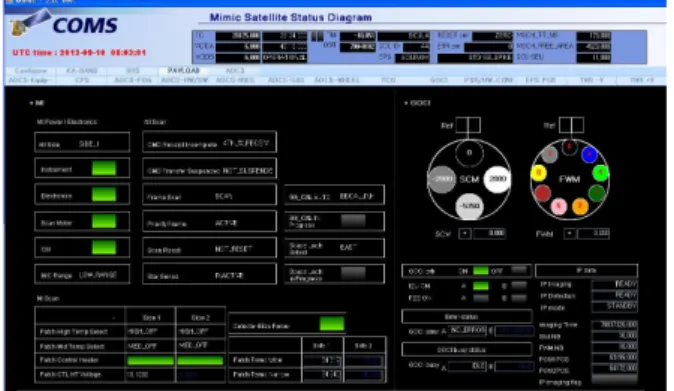Click the Scan Motor green status indicator
The width and height of the screenshot is (674, 391).
(104, 221)
